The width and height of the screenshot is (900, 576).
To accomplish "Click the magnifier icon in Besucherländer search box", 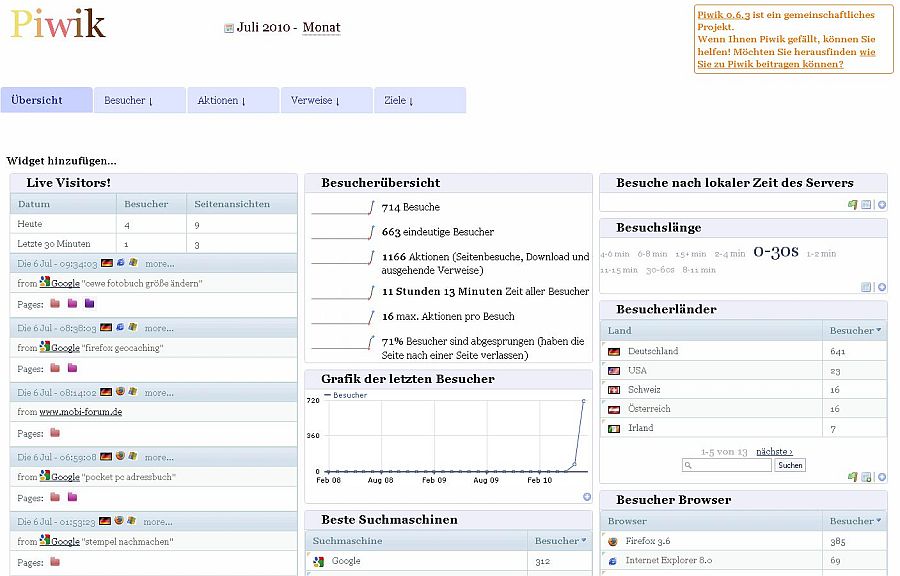I will click(x=687, y=464).
